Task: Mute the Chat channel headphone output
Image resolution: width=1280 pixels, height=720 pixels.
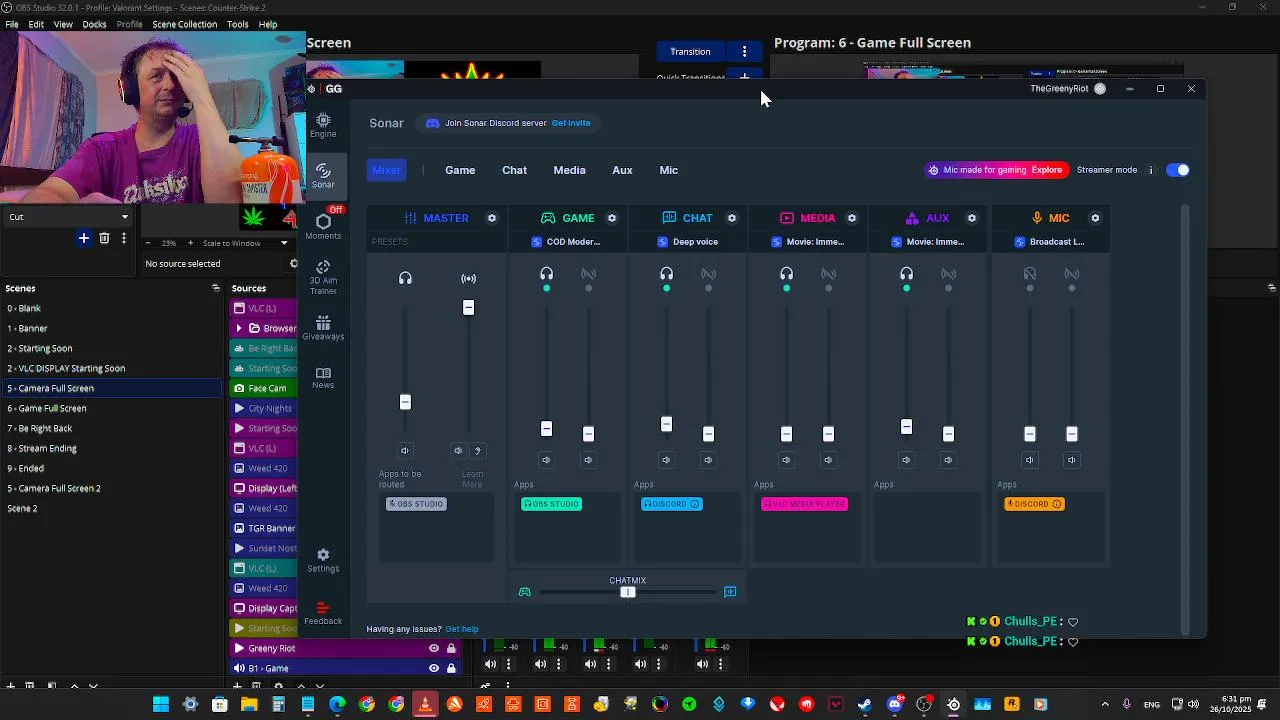Action: [x=666, y=460]
